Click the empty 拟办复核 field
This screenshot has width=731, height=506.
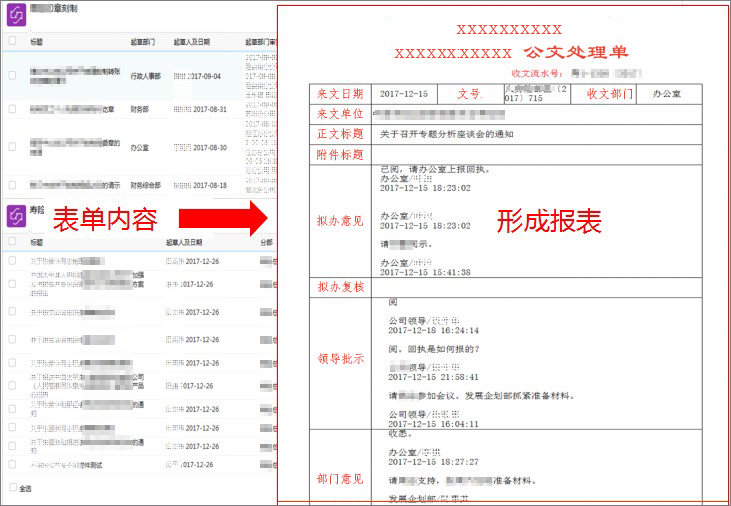pyautogui.click(x=536, y=287)
